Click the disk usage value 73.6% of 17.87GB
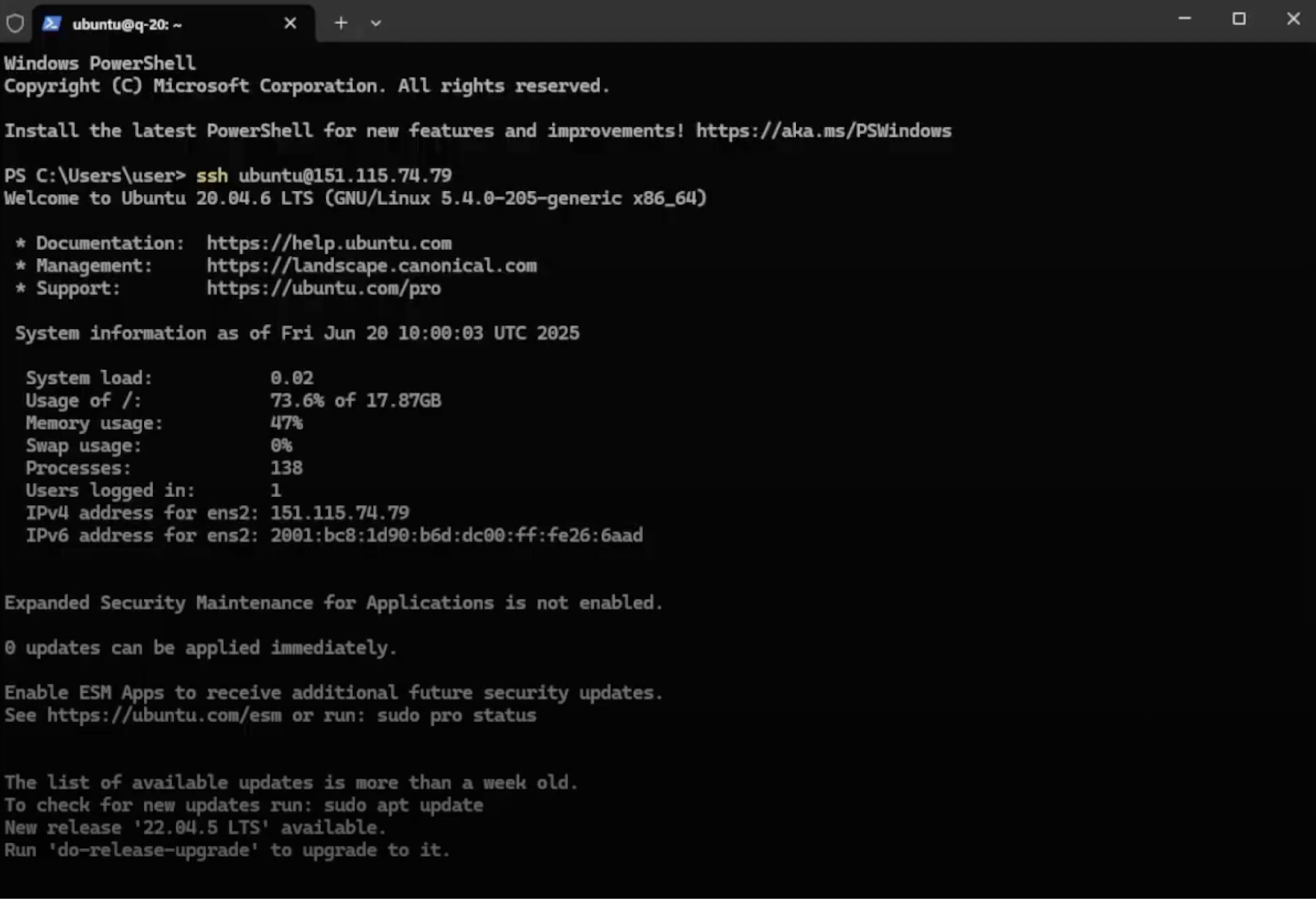1316x899 pixels. point(356,401)
